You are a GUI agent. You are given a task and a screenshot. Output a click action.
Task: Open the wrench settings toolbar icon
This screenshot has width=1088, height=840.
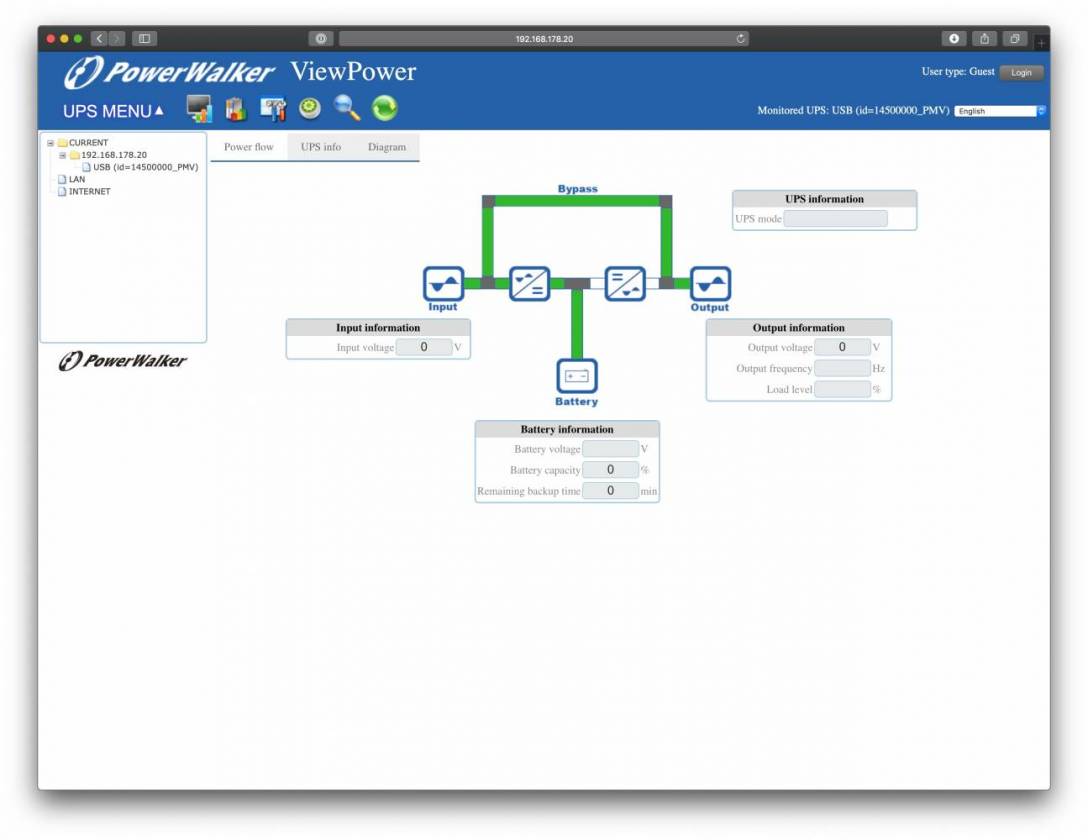coord(272,108)
